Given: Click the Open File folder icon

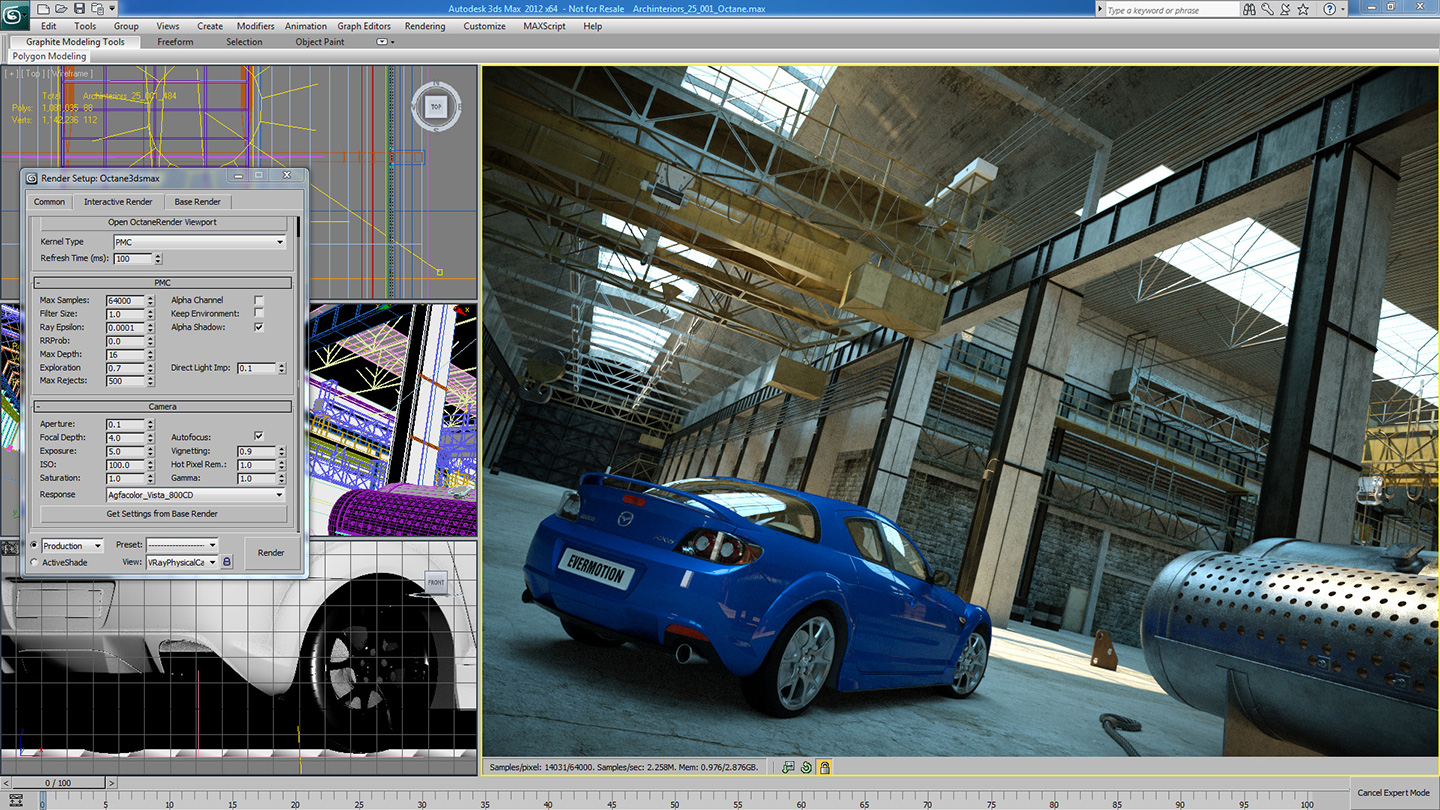Looking at the screenshot, I should click(x=62, y=9).
